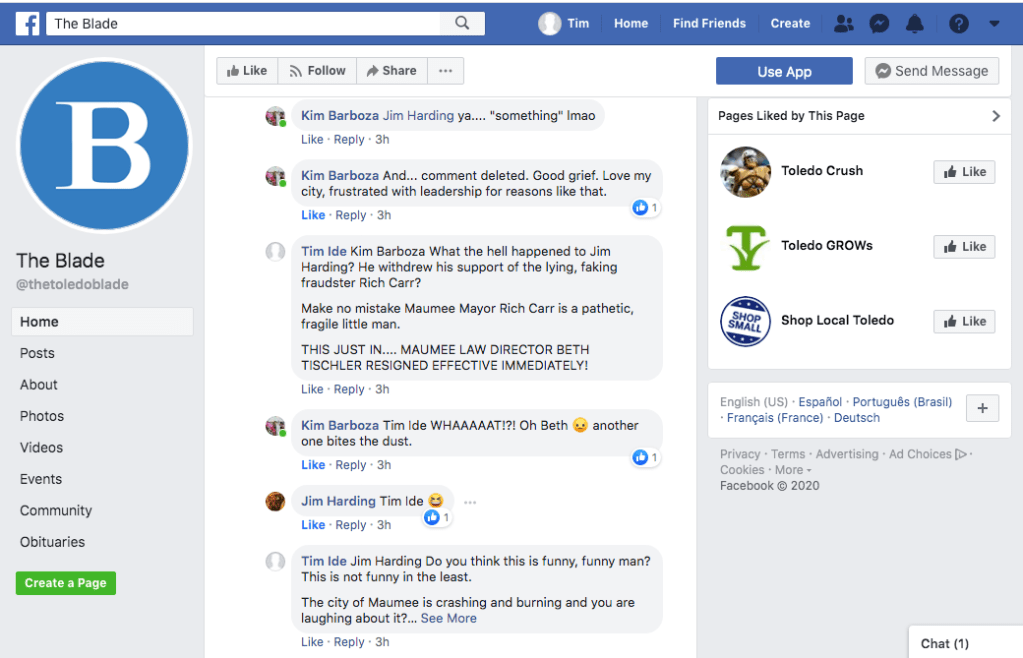Expand Pages Liked by This Page chevron
The height and width of the screenshot is (658, 1023).
click(995, 116)
